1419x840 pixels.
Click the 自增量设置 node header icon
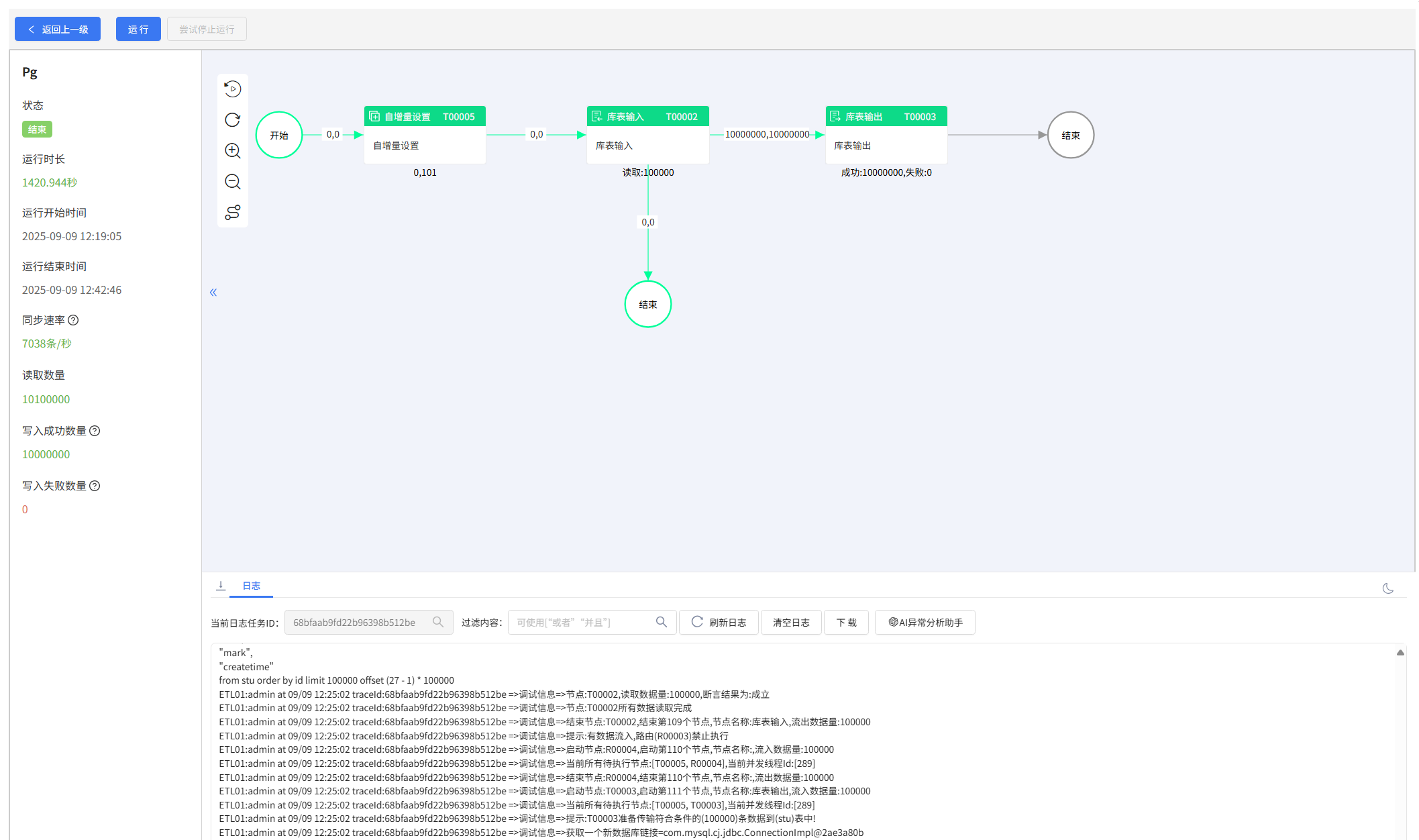[374, 116]
